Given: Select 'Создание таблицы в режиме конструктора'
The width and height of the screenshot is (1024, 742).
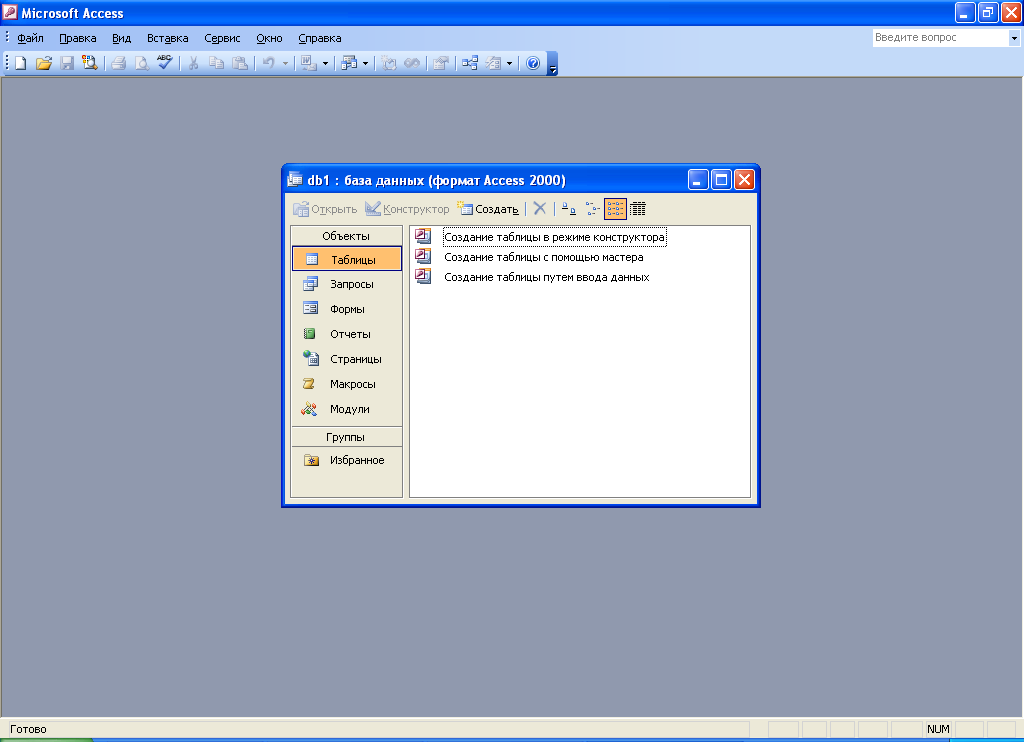Looking at the screenshot, I should click(x=554, y=237).
